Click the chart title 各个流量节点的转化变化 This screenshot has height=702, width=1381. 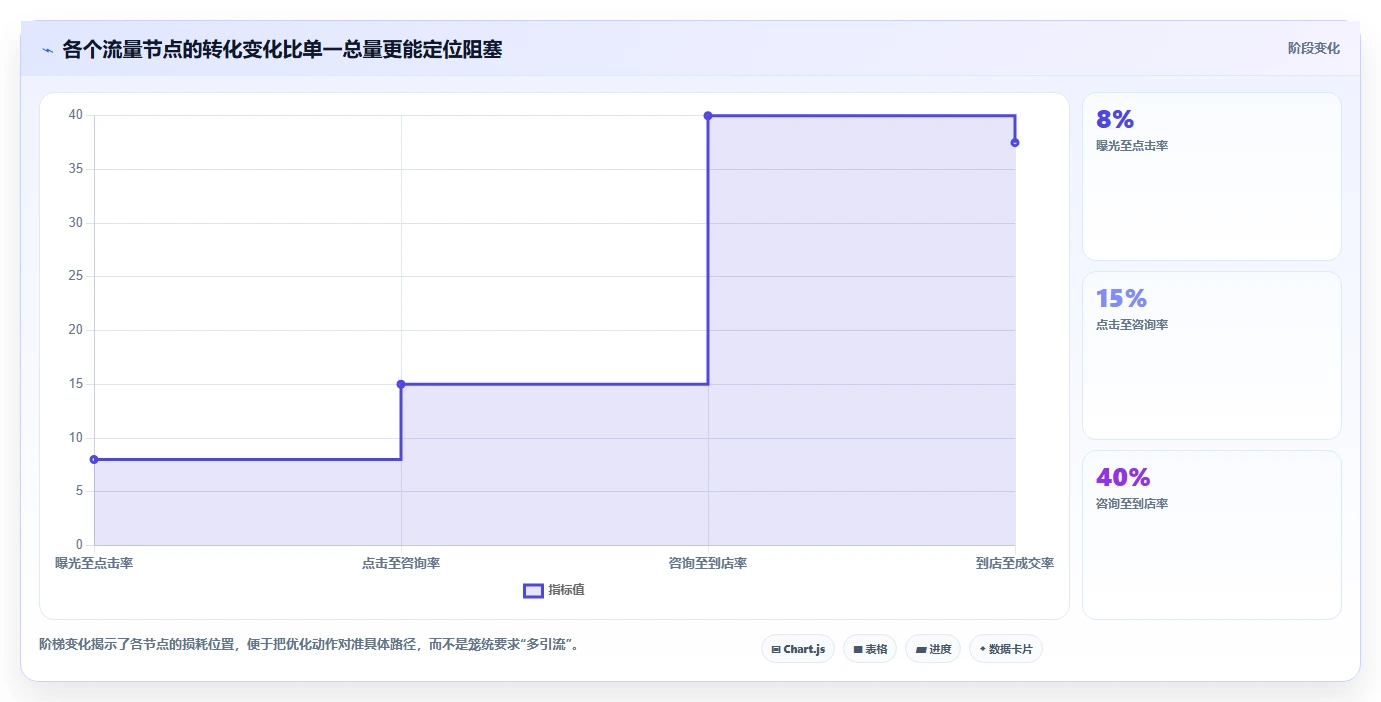282,50
